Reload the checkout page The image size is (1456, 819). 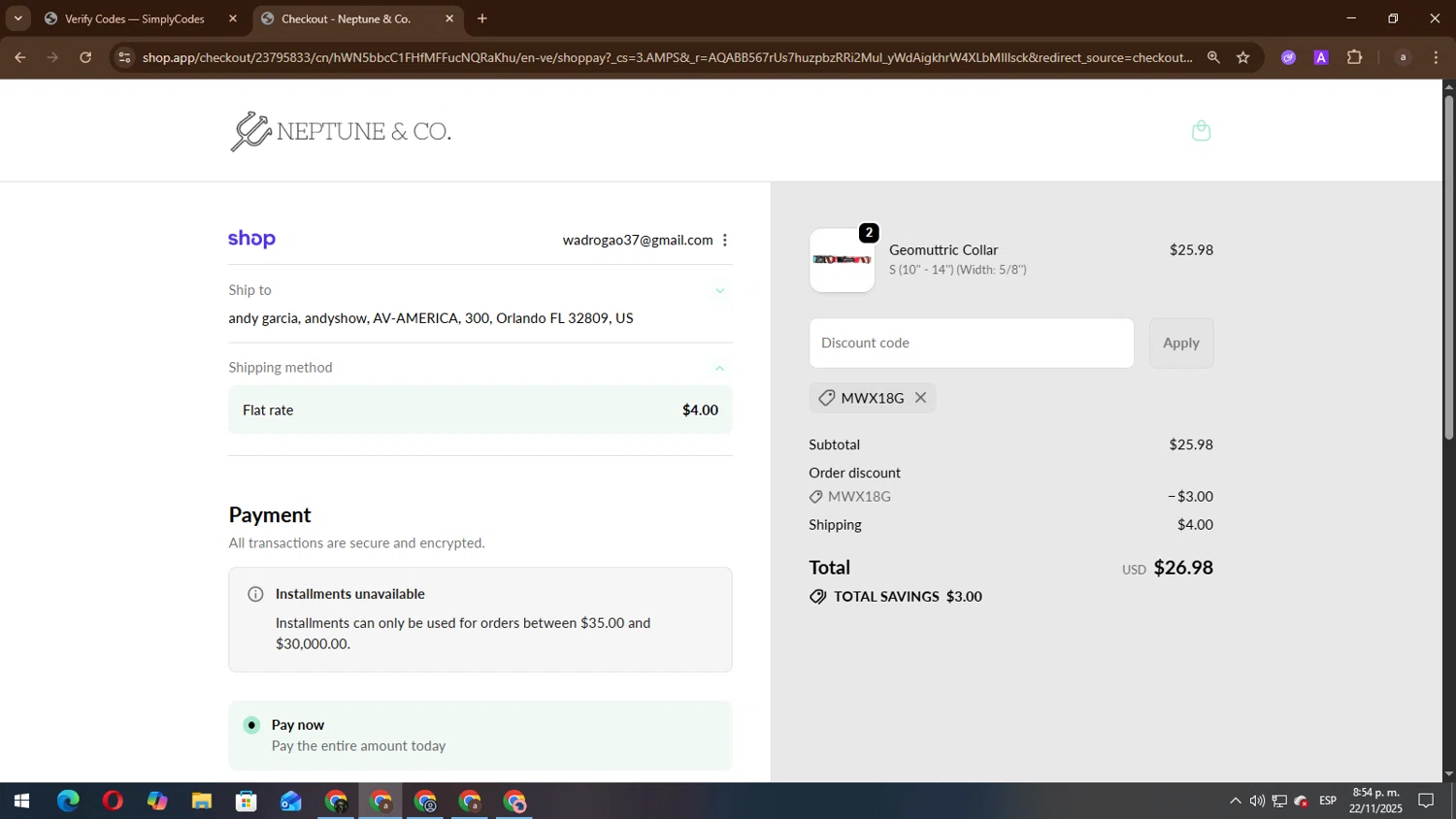pos(85,57)
